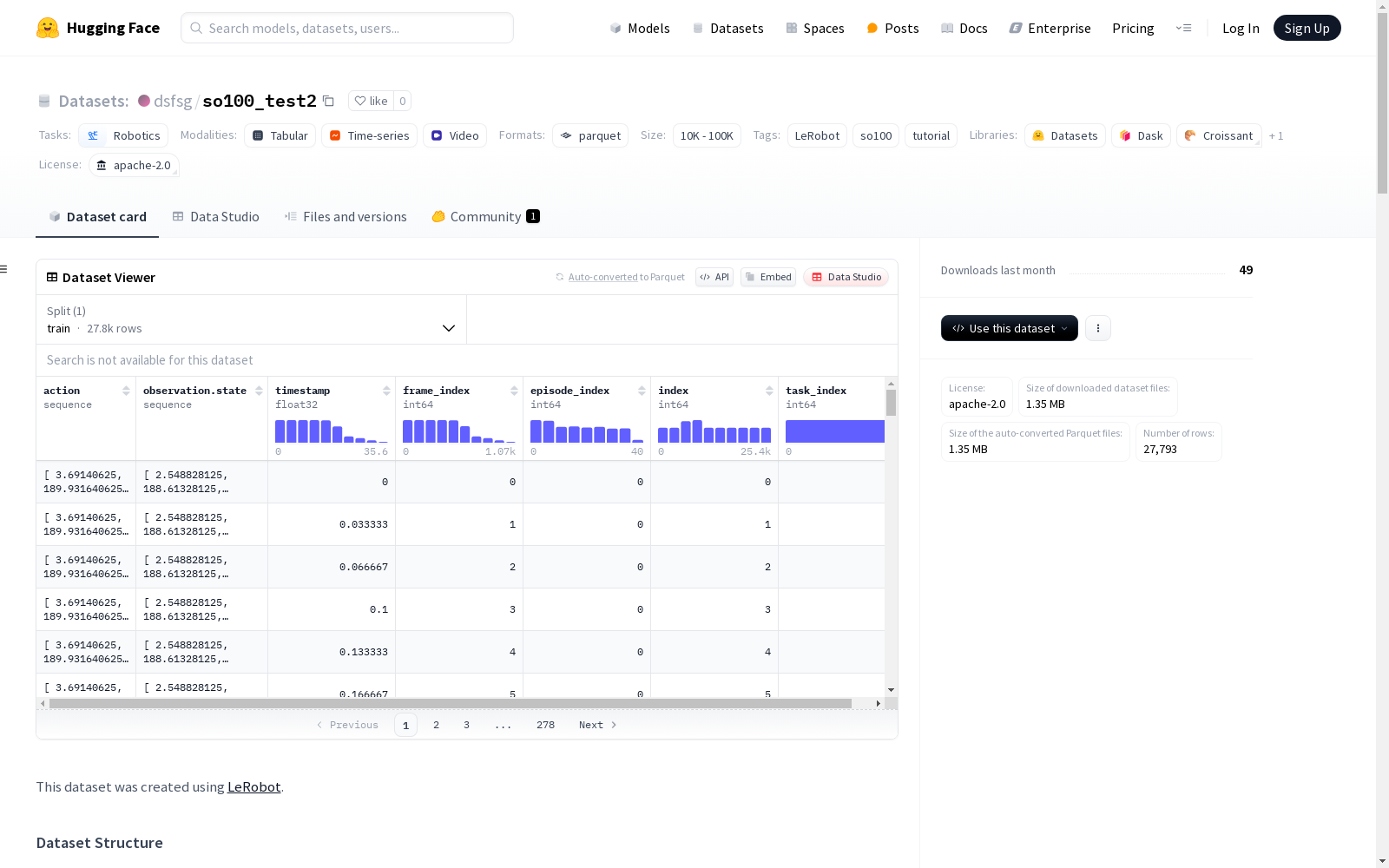Open the Pricing page
The image size is (1389, 868).
(x=1133, y=29)
